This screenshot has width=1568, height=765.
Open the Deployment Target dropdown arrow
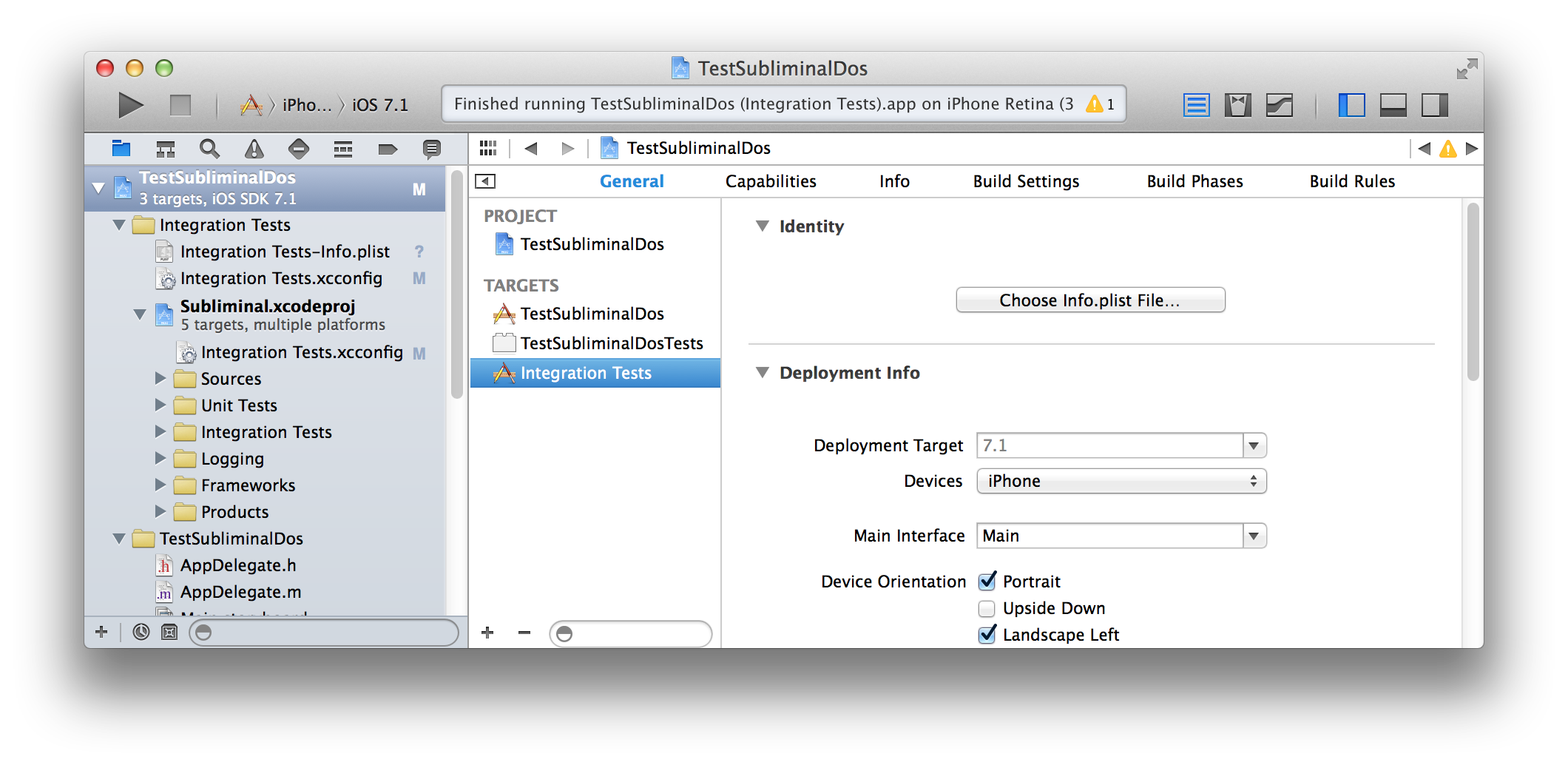(1254, 445)
